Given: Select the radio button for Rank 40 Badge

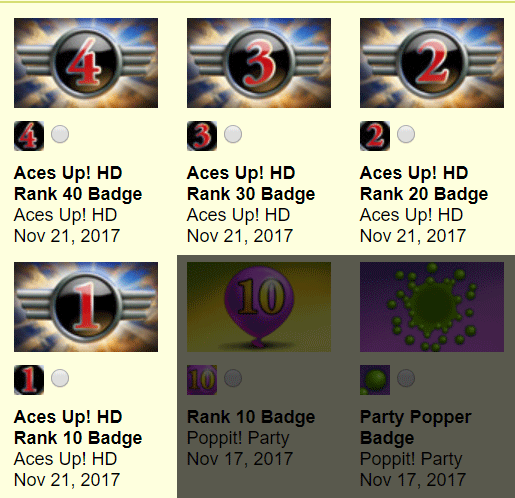Looking at the screenshot, I should click(x=60, y=134).
